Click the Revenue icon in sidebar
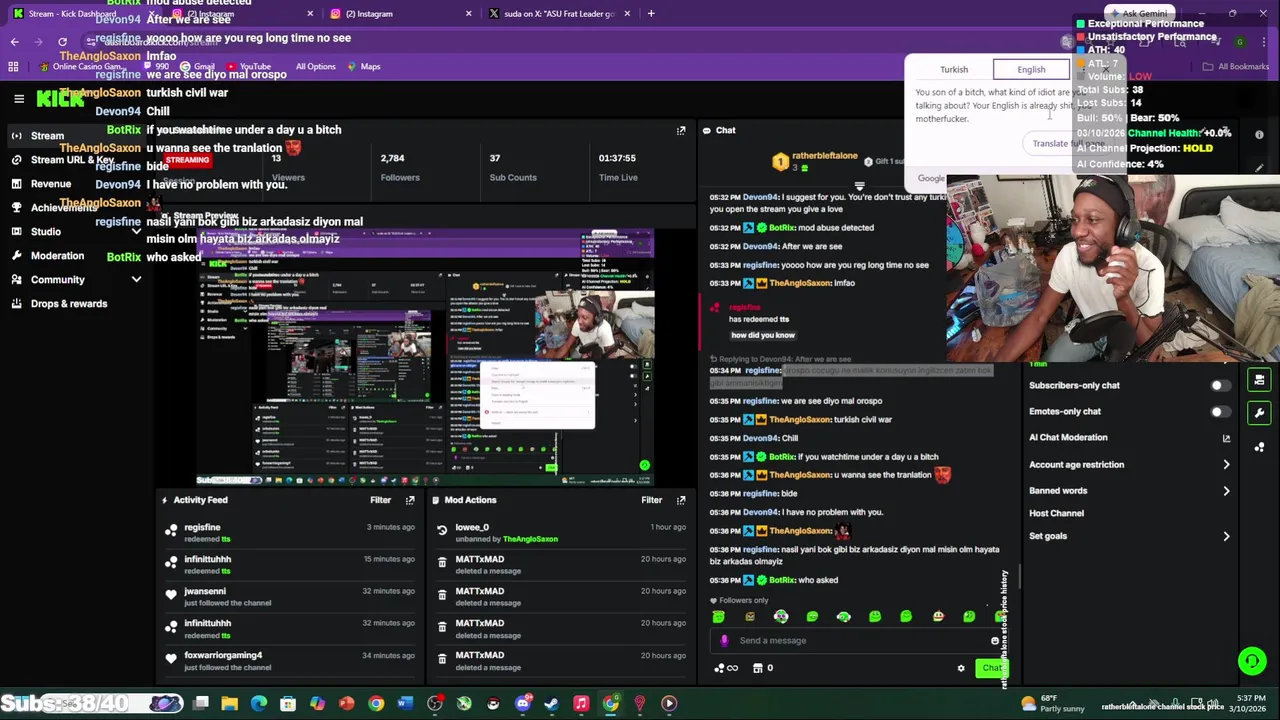Image resolution: width=1280 pixels, height=720 pixels. coord(16,184)
